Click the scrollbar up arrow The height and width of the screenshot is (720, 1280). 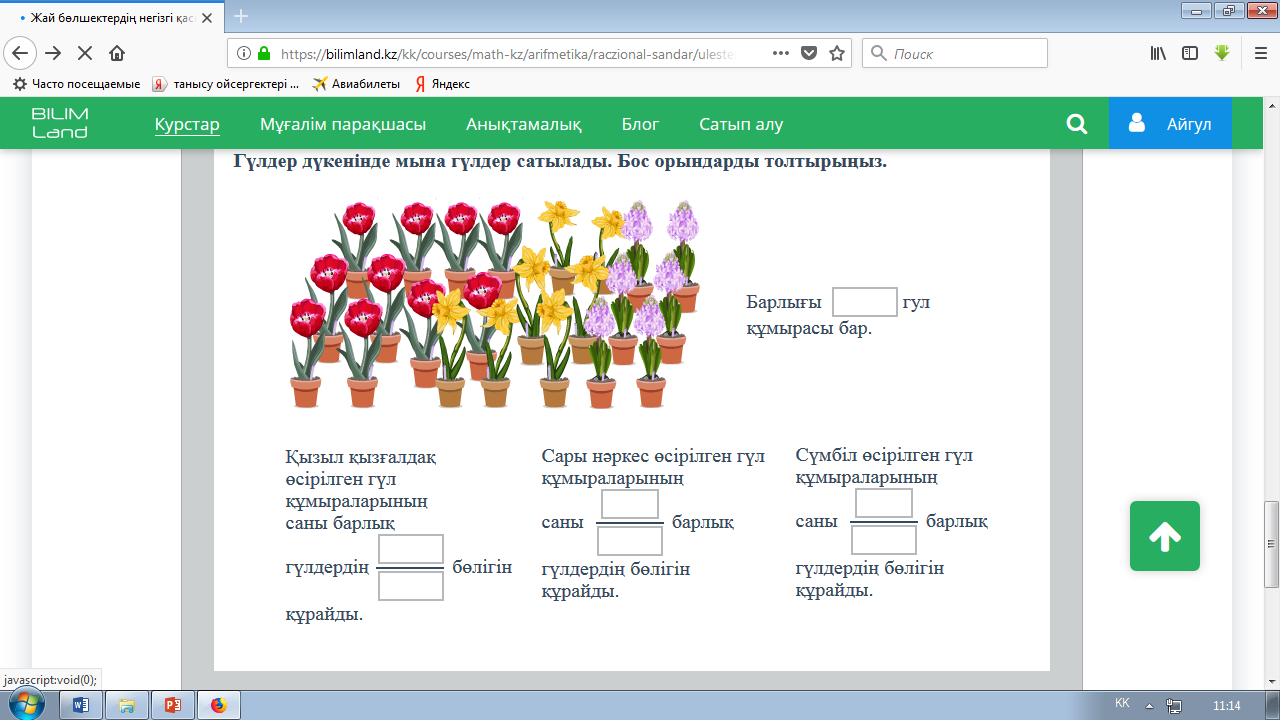[1272, 107]
